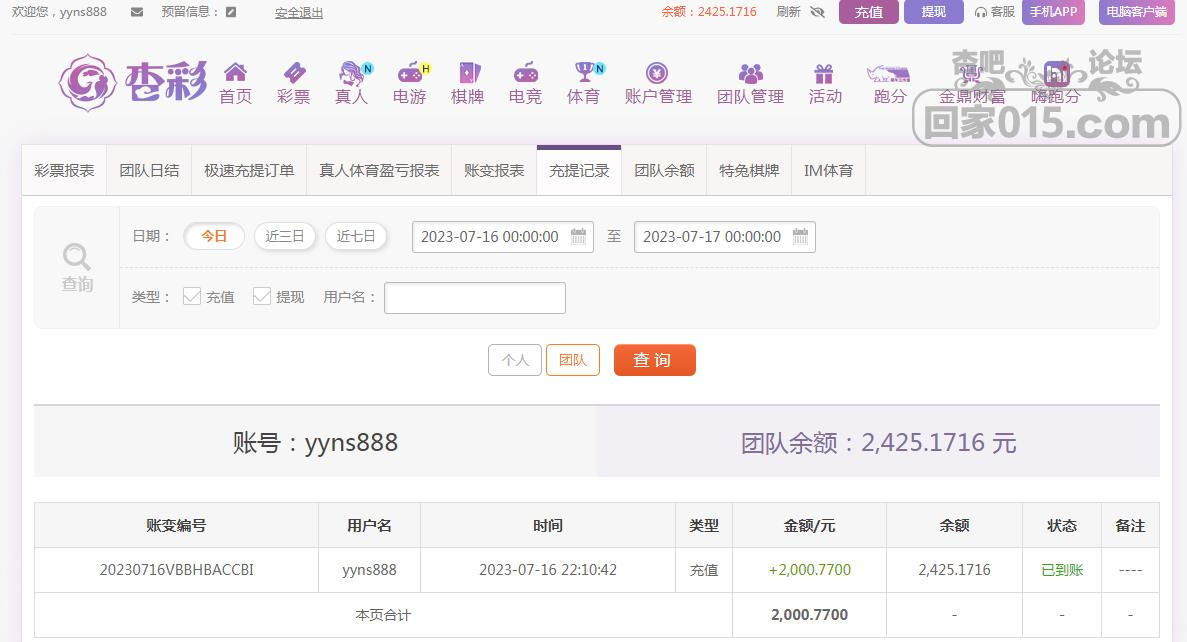Click 金额/元 column header
The height and width of the screenshot is (642, 1187).
(x=809, y=525)
